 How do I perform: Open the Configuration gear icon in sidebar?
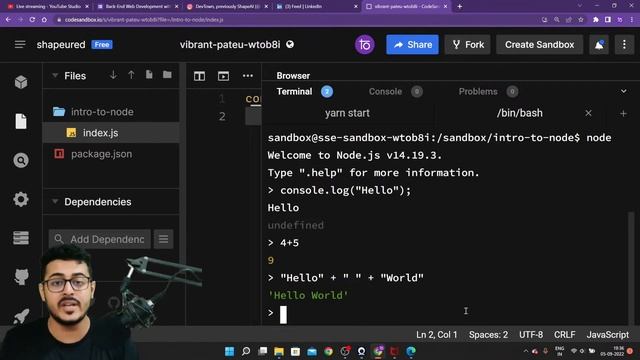pos(21,199)
